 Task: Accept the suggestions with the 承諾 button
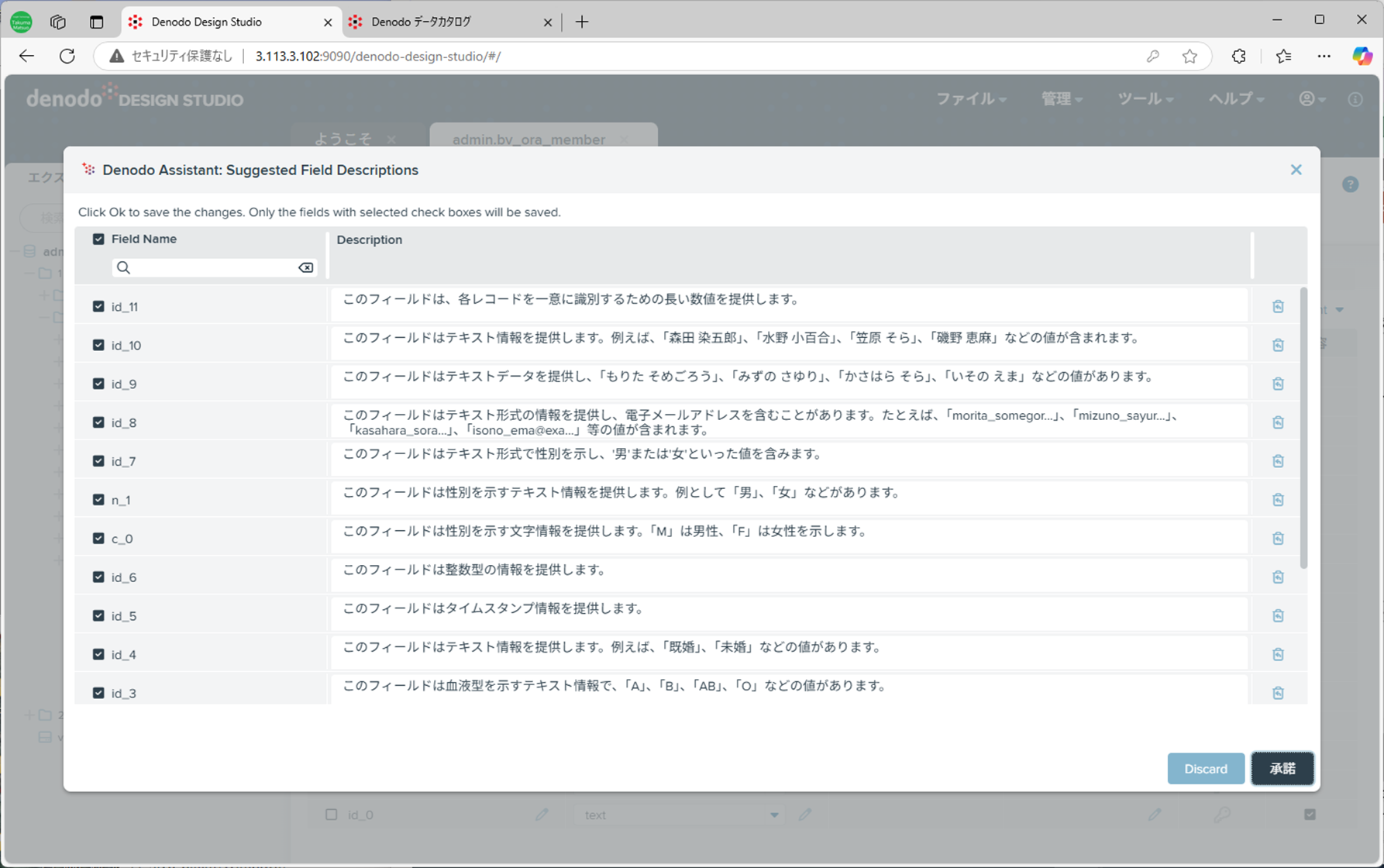pos(1282,768)
